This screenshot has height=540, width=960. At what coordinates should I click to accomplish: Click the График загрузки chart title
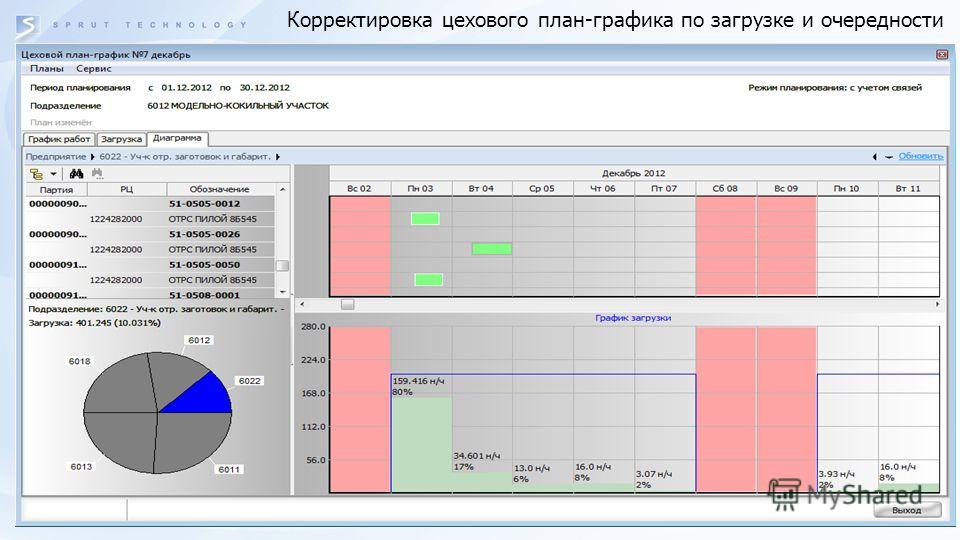633,318
